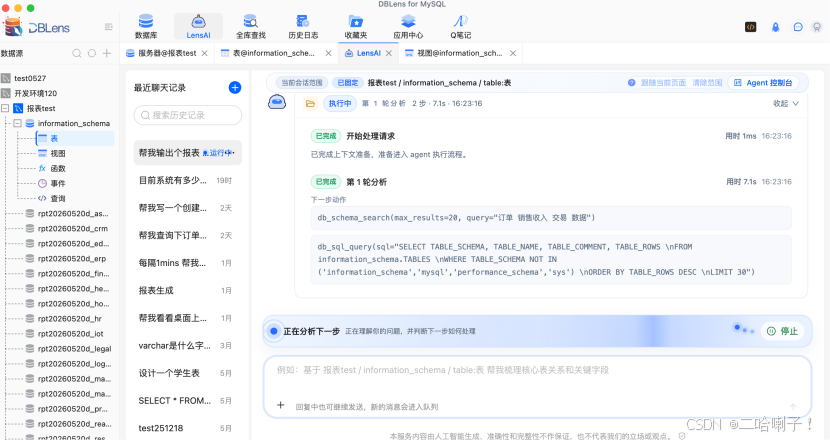Viewport: 830px width, 440px height.
Task: Open 历史日志 history log tool
Action: 303,26
